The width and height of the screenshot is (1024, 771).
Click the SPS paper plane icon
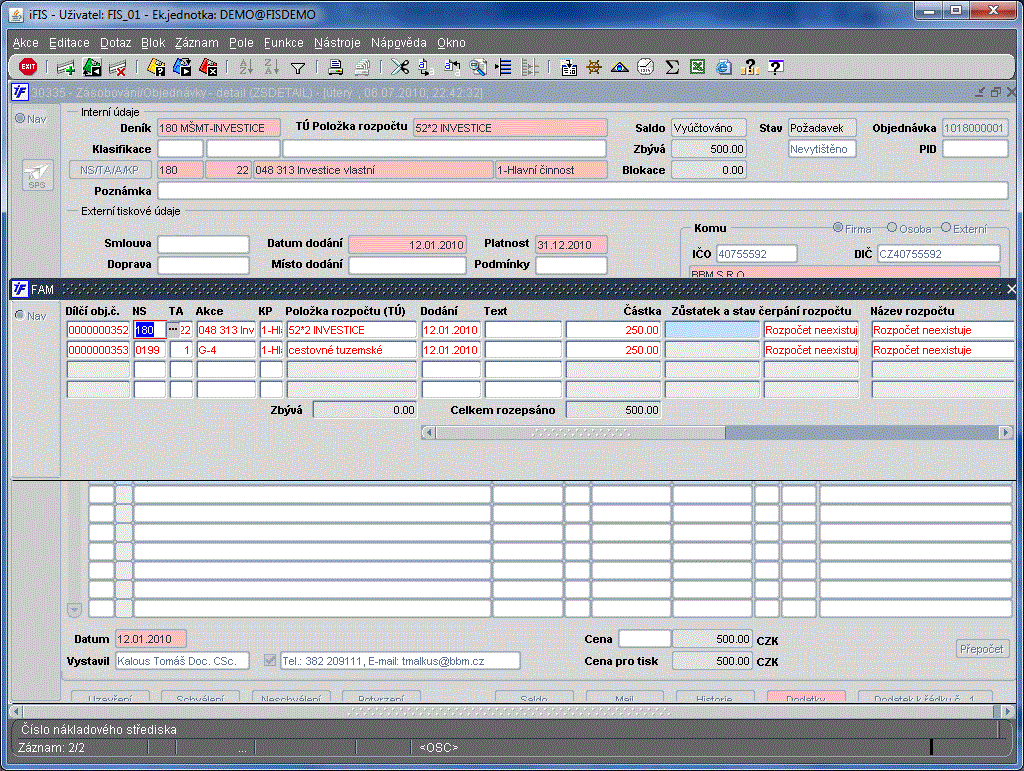tap(37, 174)
